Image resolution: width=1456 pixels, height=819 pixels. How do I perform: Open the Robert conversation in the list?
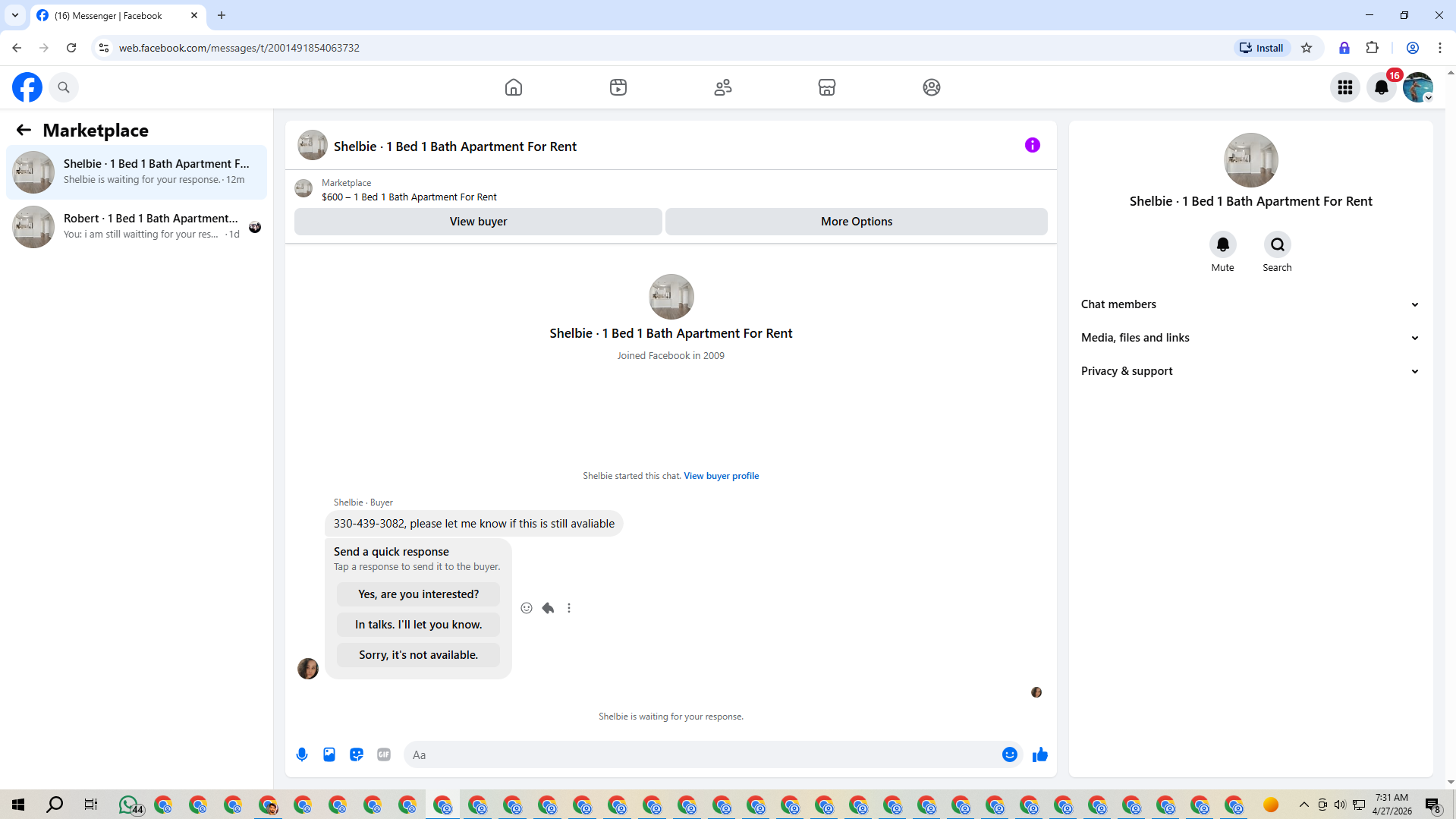(x=137, y=227)
